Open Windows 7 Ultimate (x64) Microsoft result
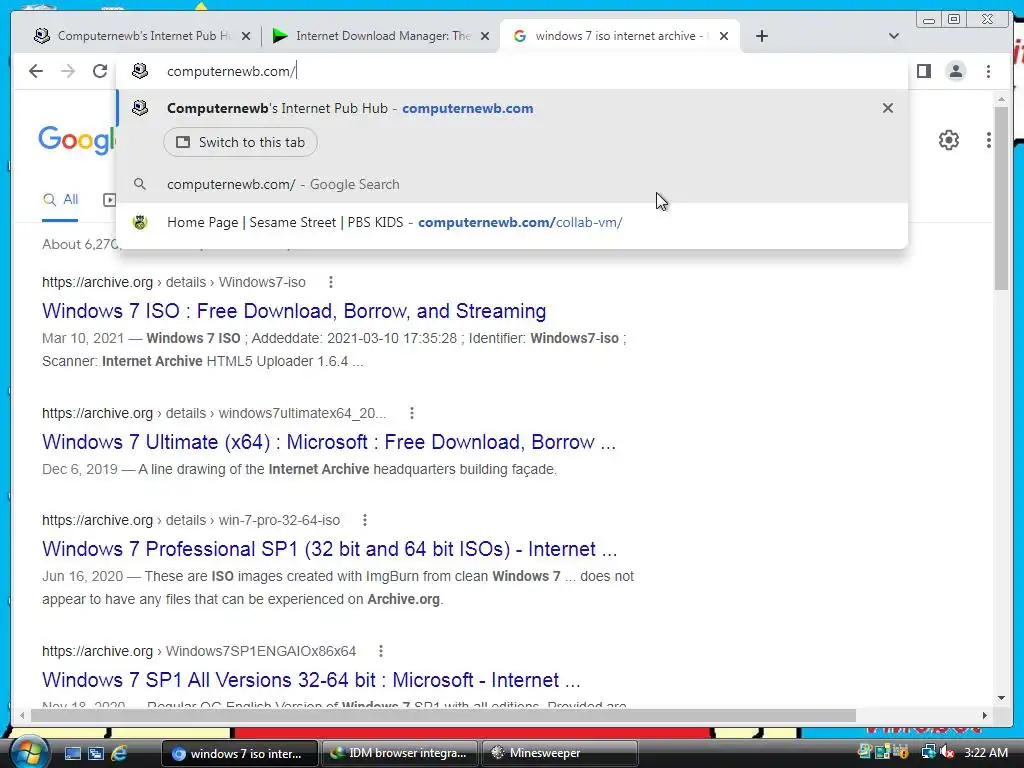The image size is (1024, 768). (328, 442)
